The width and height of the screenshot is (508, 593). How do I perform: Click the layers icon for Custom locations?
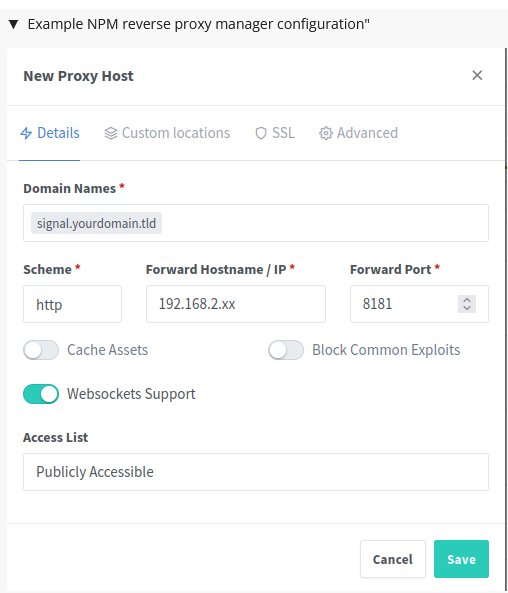[111, 133]
